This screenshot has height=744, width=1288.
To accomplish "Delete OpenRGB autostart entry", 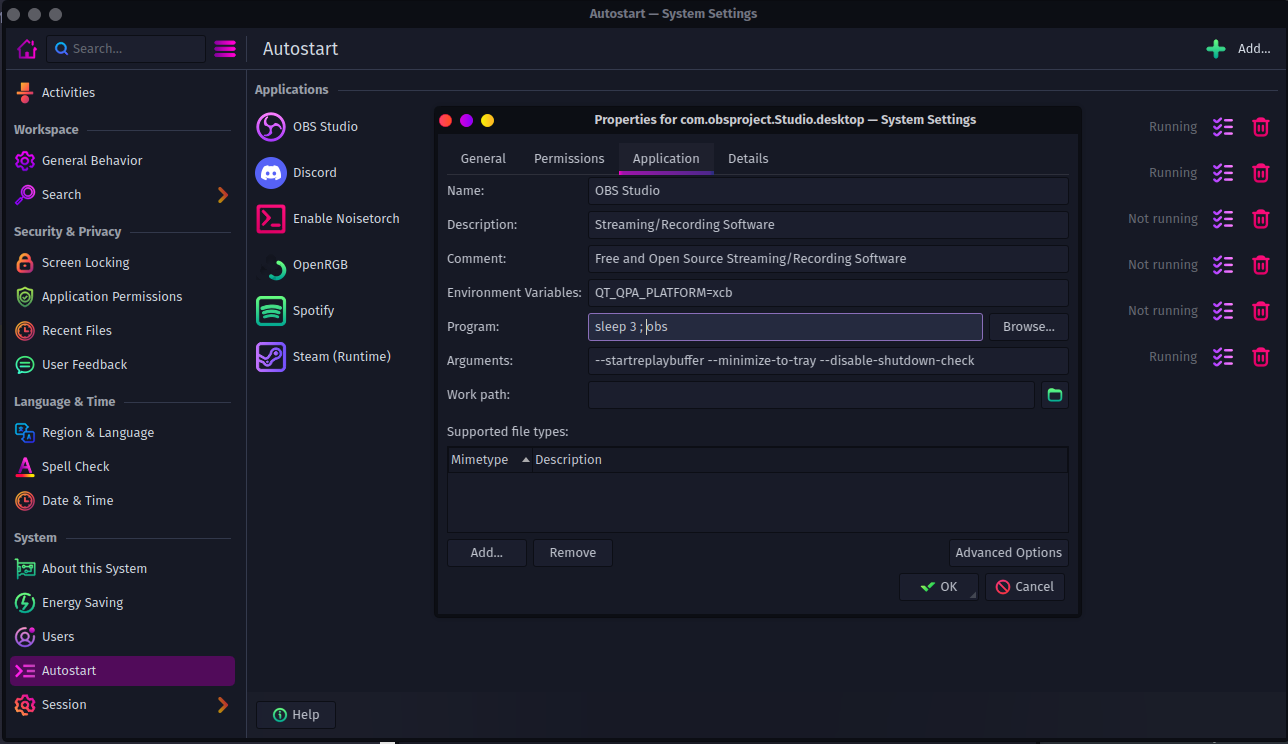I will 1261,265.
